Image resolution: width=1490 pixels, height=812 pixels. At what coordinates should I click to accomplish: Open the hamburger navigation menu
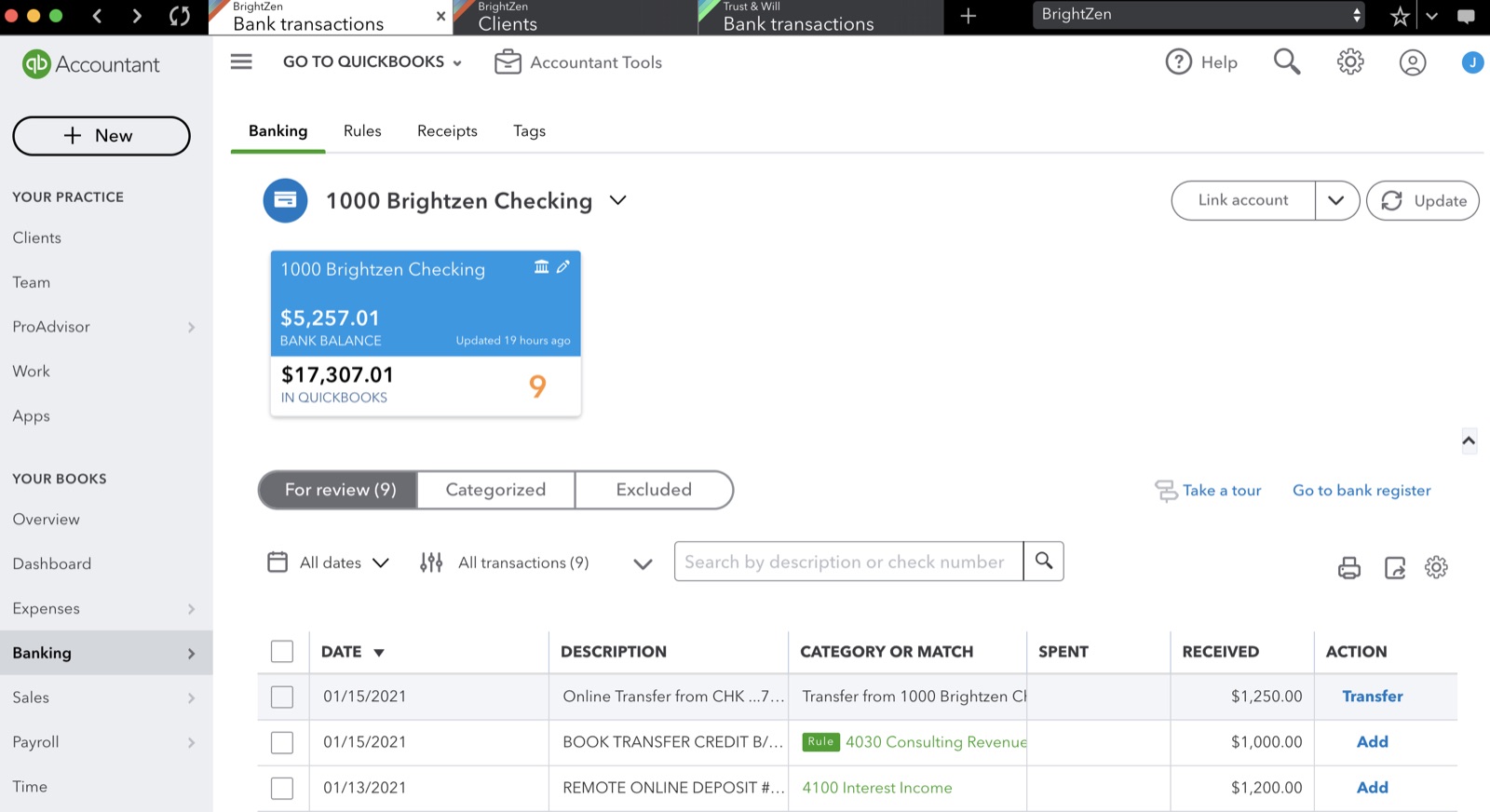click(241, 61)
